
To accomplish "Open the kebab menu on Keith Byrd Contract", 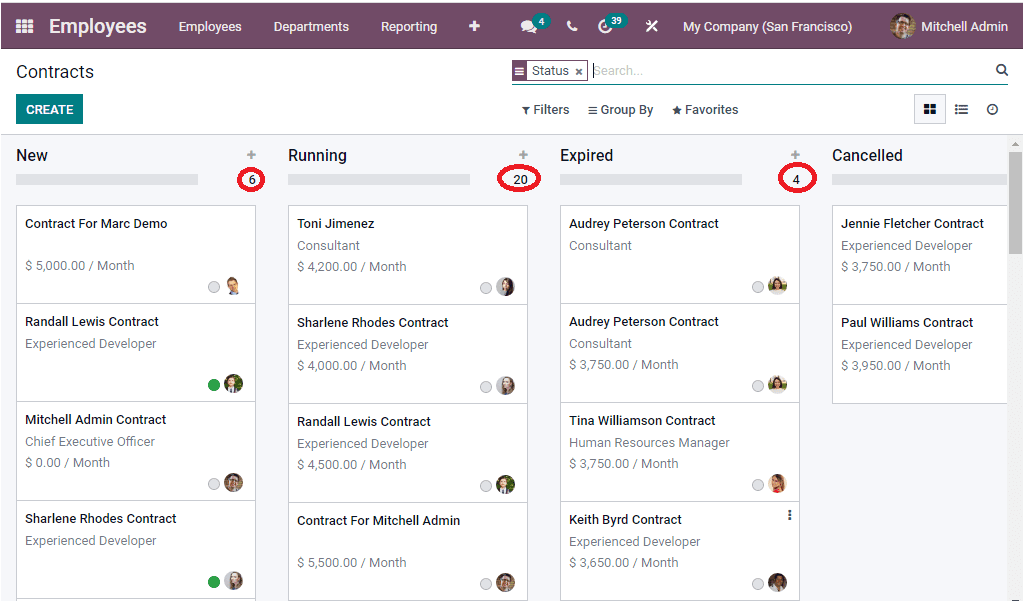I will [x=789, y=514].
